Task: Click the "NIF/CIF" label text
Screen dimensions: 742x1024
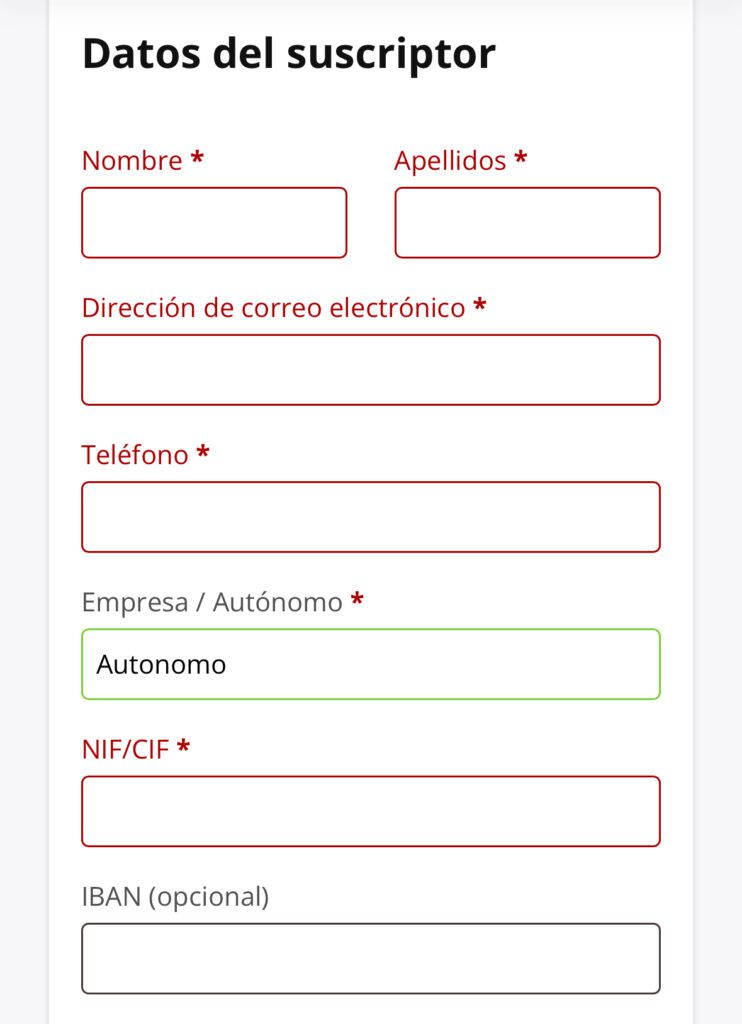Action: 126,749
